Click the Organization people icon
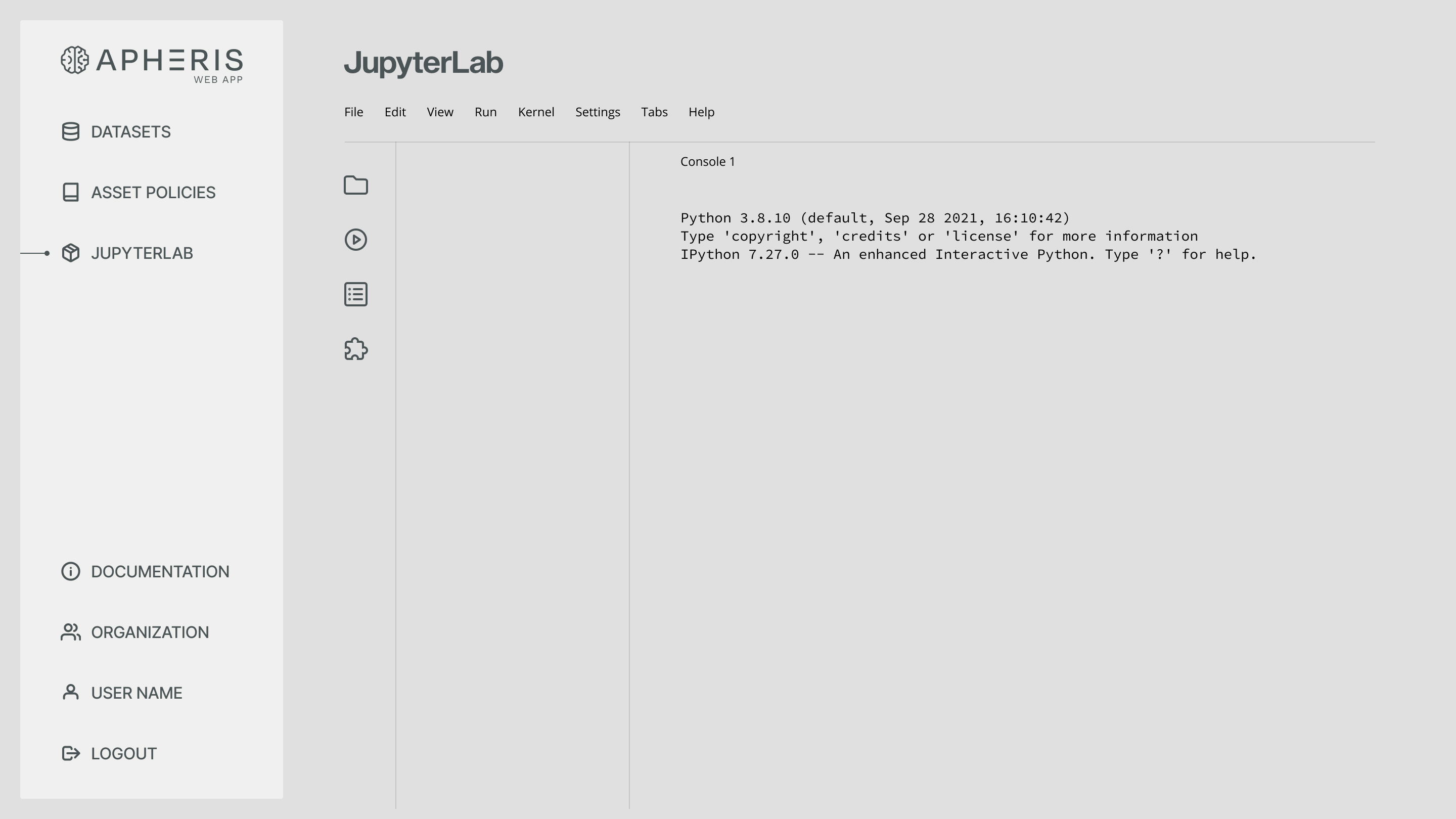This screenshot has height=819, width=1456. 70,632
